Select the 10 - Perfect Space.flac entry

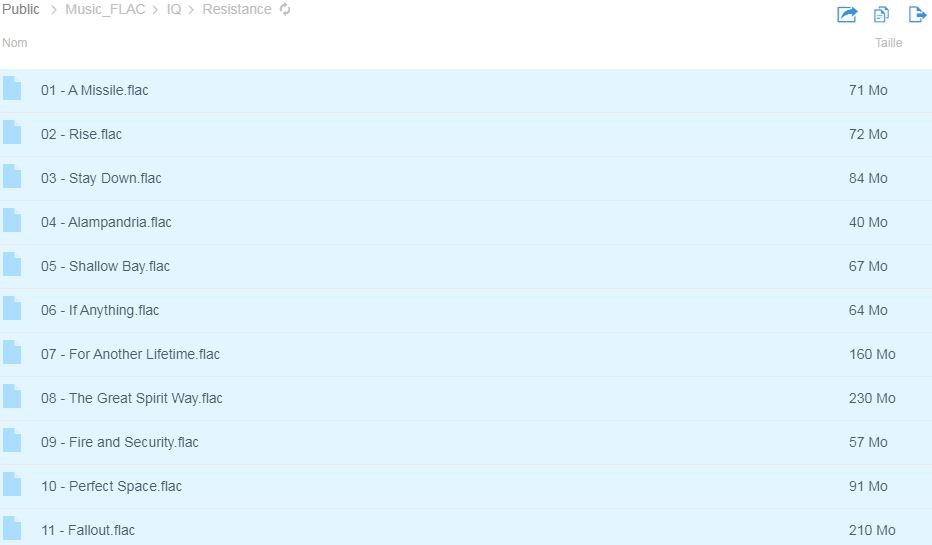pos(111,486)
